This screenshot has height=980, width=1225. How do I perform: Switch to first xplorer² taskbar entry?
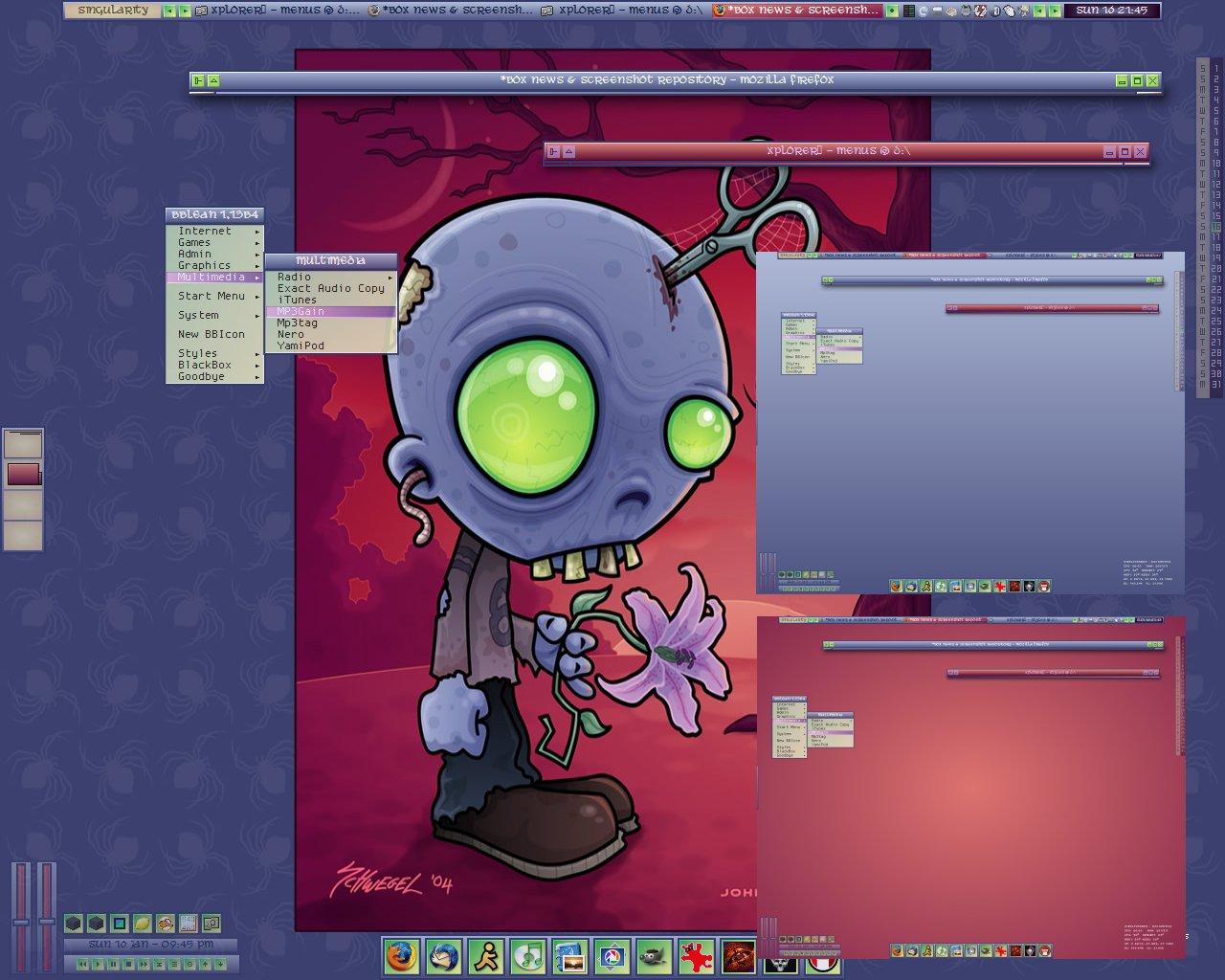278,11
